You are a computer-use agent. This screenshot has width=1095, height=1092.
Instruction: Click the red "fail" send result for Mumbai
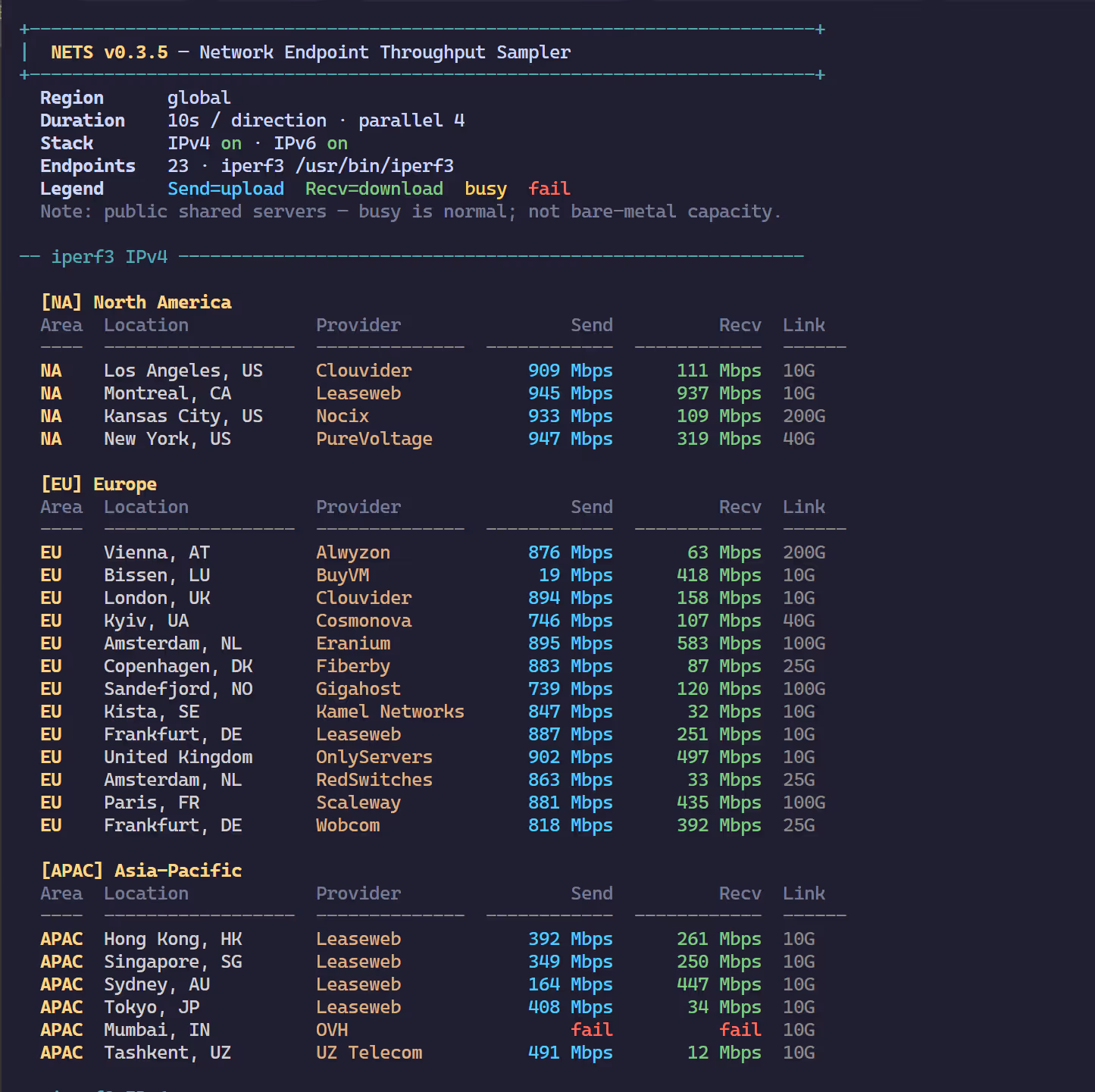click(x=592, y=1030)
